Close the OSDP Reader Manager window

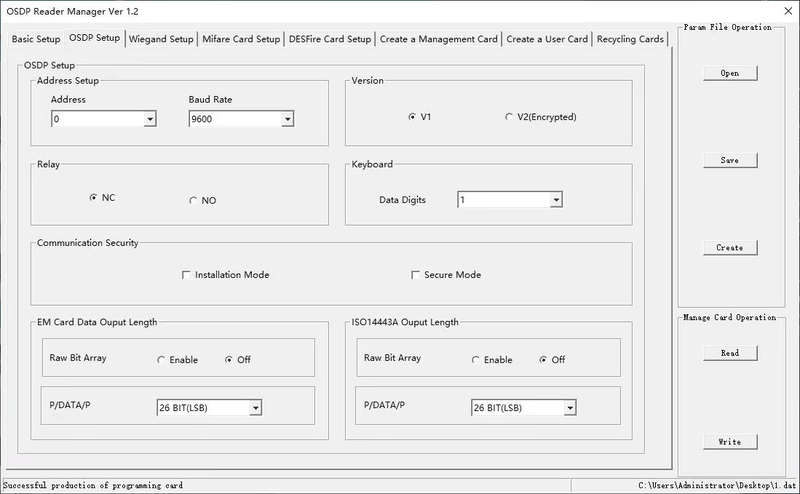[787, 11]
